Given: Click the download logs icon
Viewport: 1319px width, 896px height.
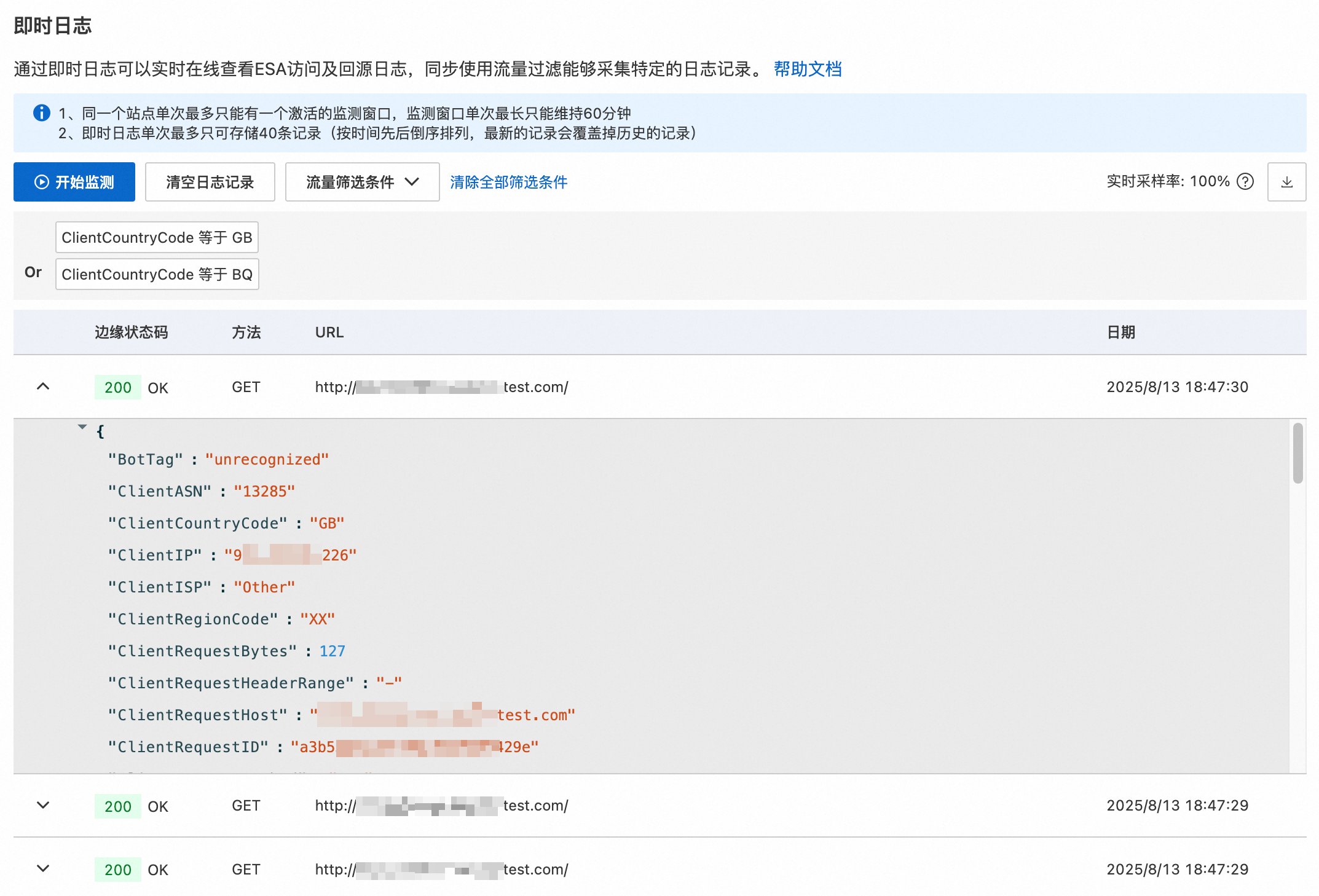Looking at the screenshot, I should coord(1286,182).
